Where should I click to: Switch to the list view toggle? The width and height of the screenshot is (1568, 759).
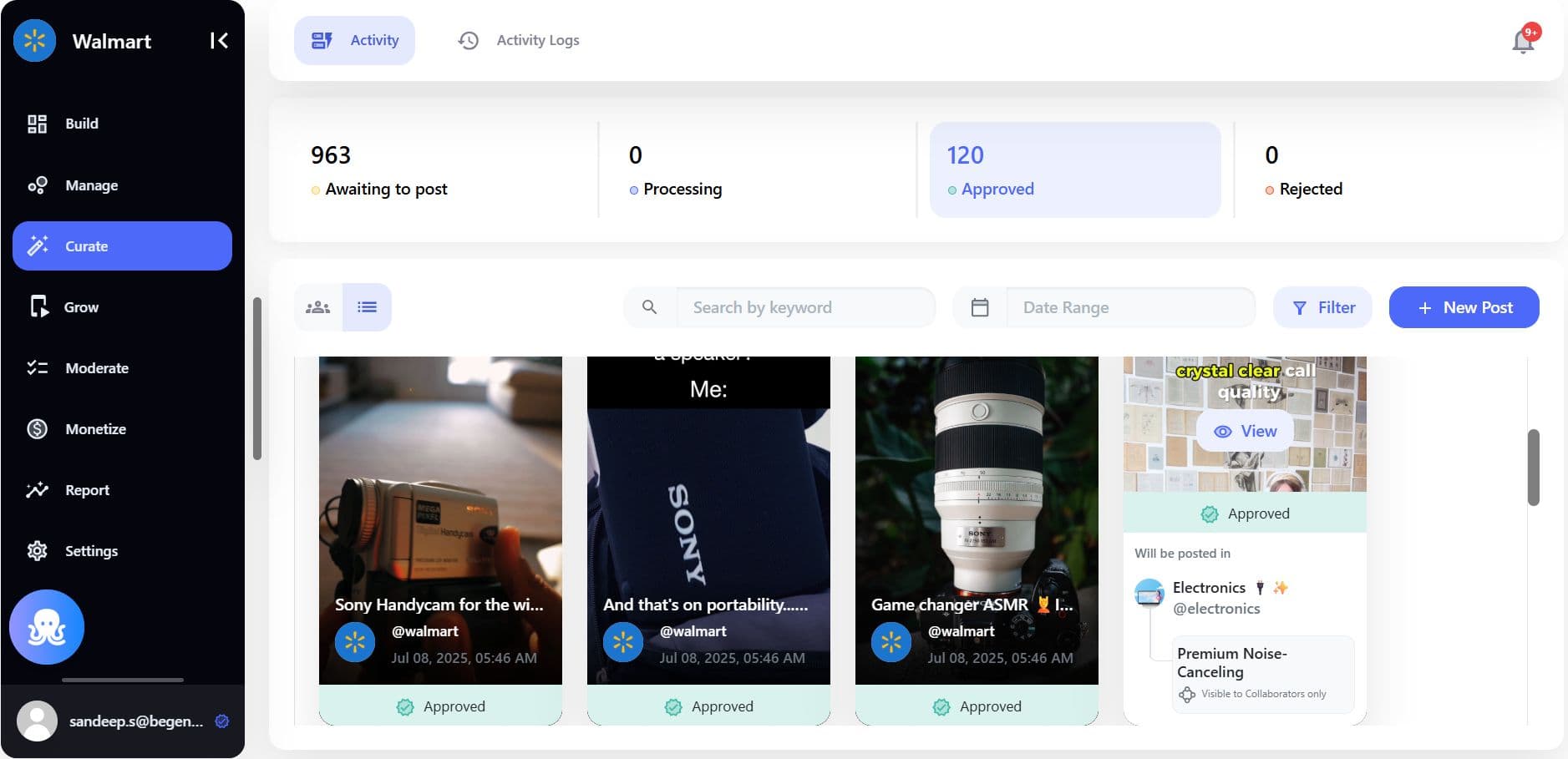(x=367, y=307)
